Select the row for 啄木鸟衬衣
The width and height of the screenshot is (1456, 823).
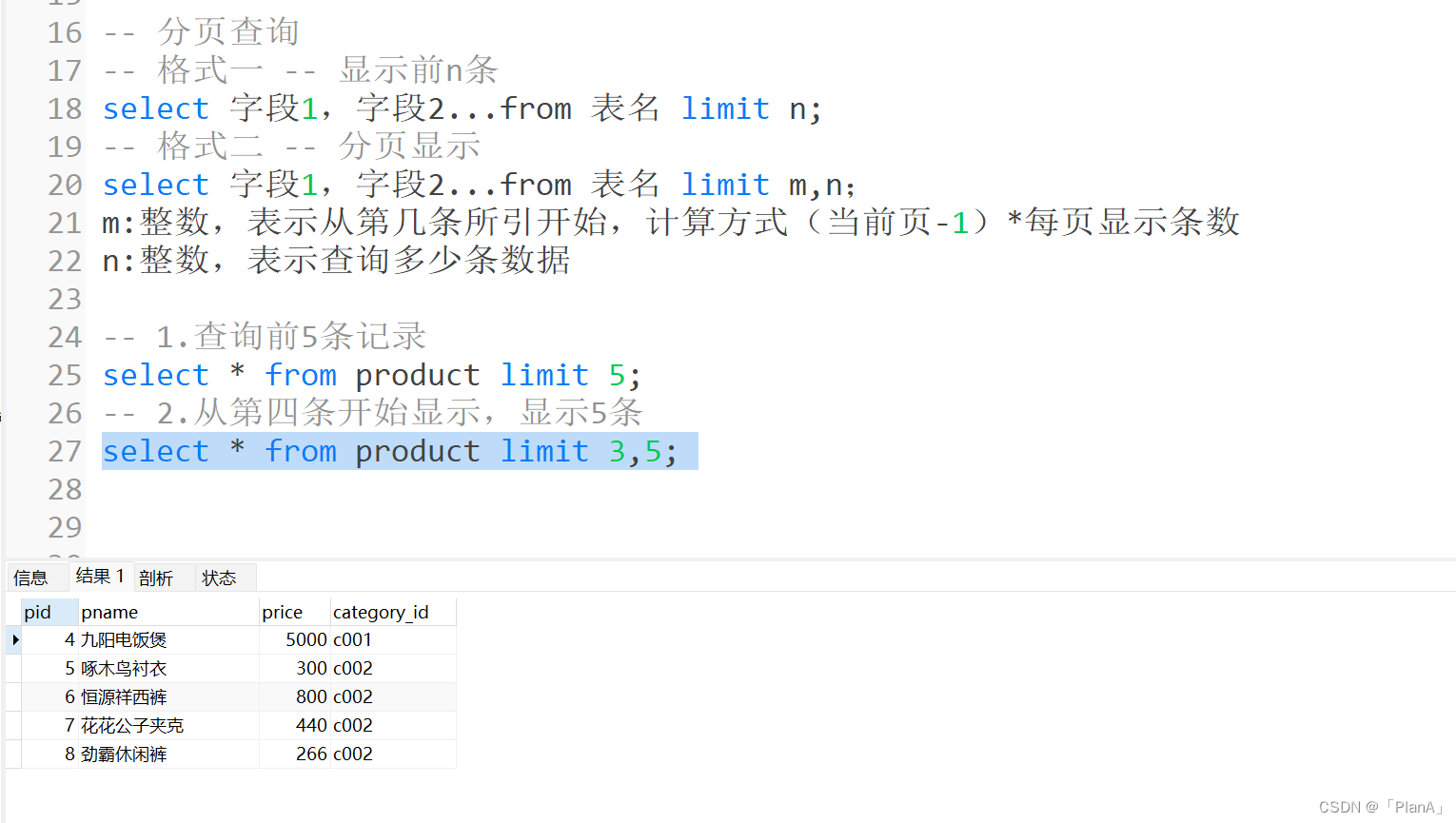click(x=123, y=667)
